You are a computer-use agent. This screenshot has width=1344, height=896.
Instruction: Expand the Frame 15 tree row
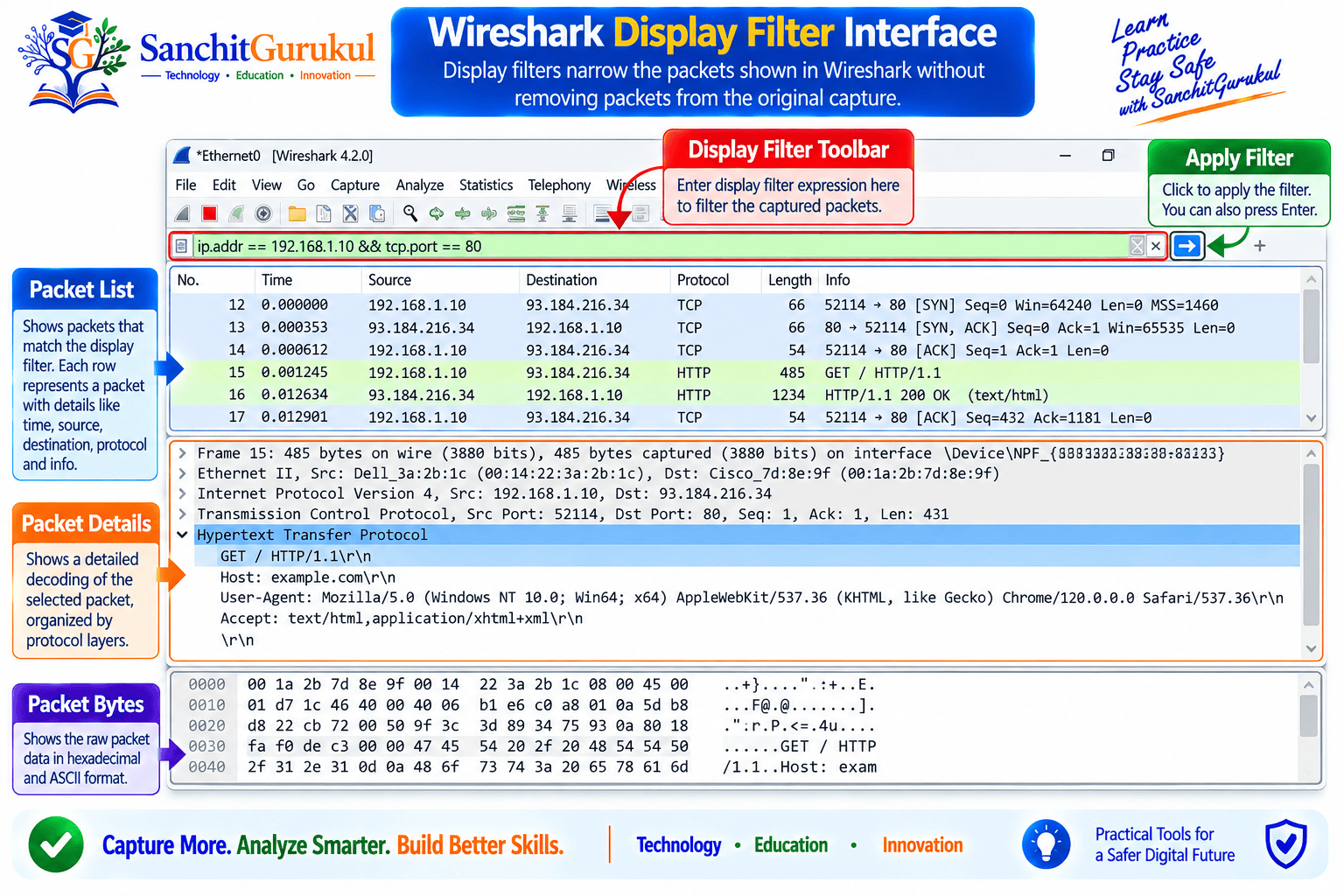click(182, 453)
